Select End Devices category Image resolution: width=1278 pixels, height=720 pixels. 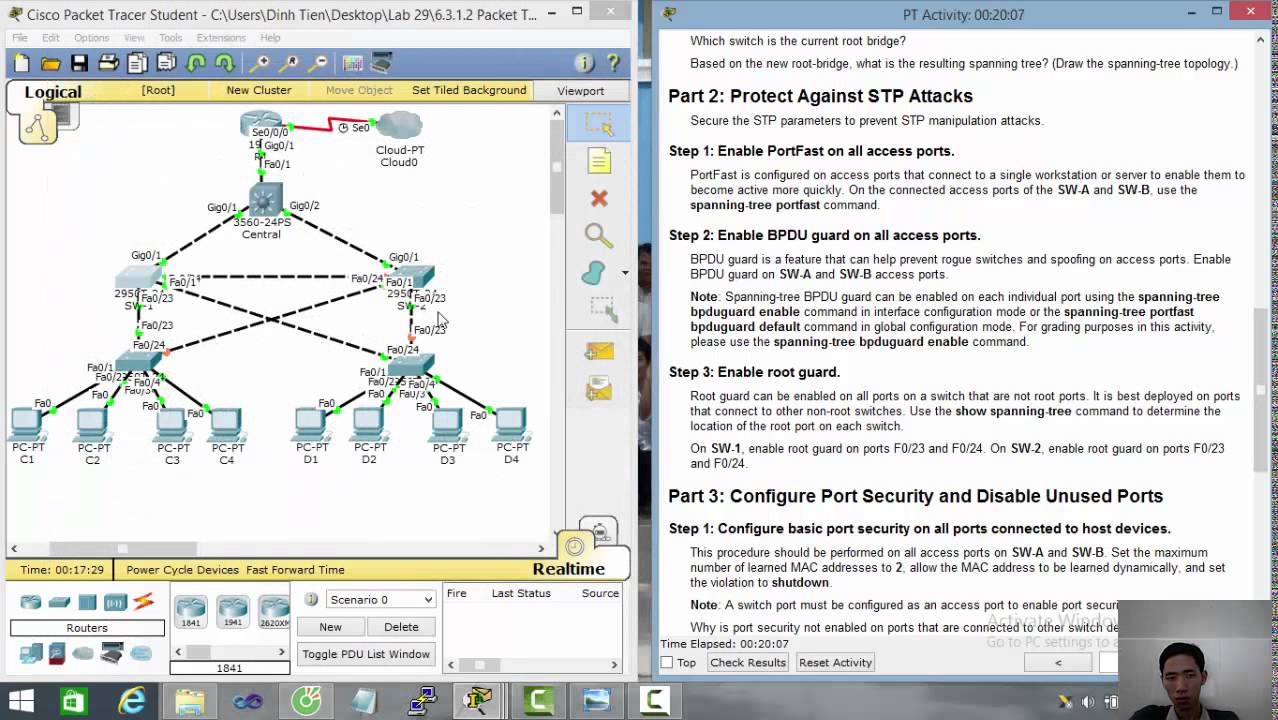[31, 654]
